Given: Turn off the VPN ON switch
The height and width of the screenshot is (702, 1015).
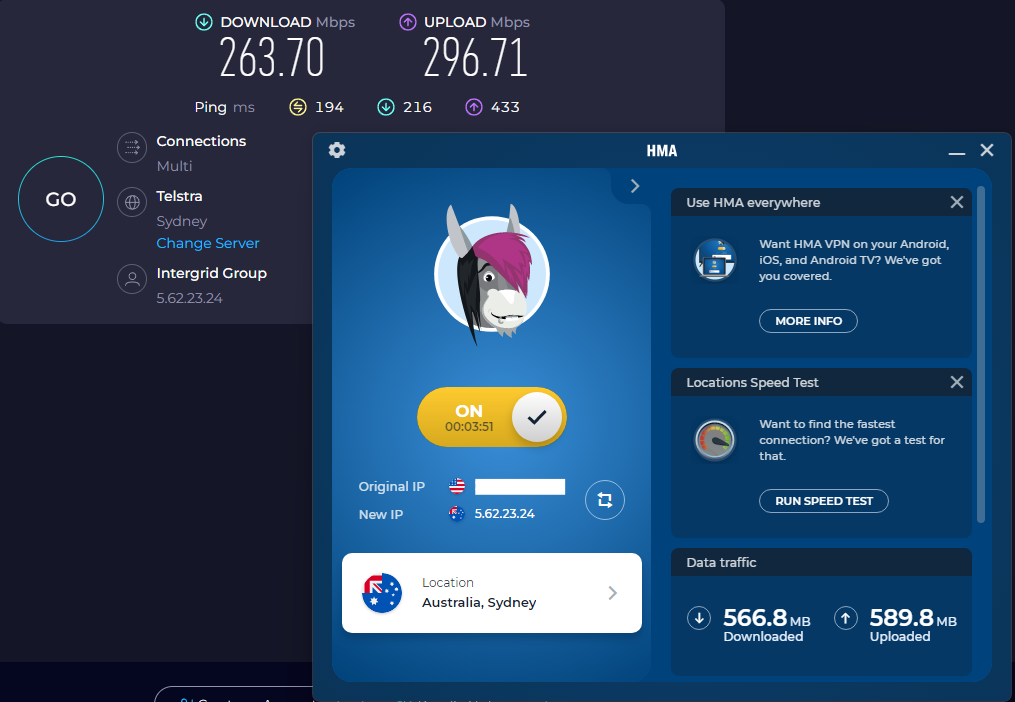Looking at the screenshot, I should point(492,417).
